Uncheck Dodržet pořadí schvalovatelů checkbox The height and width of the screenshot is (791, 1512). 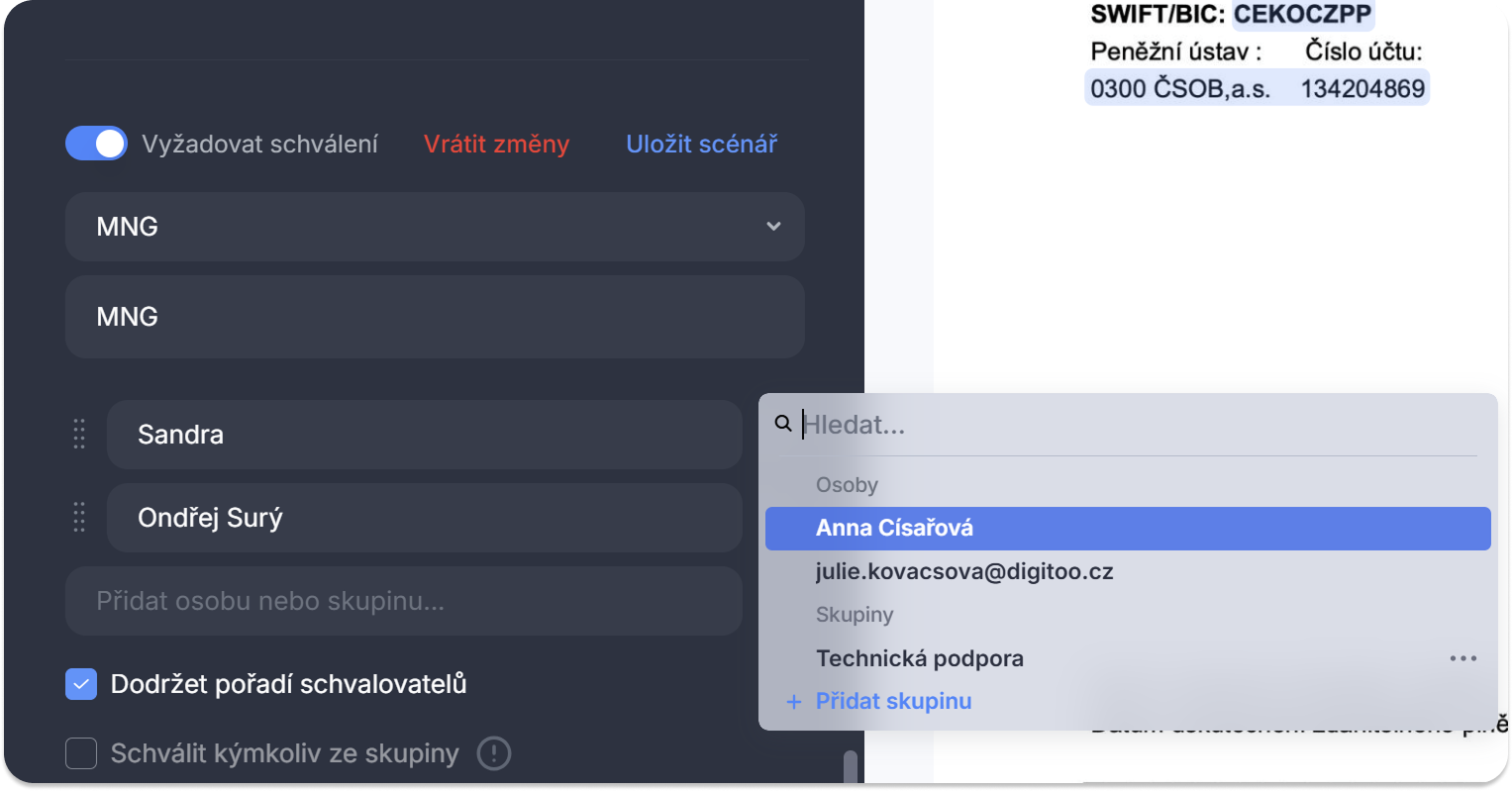click(x=81, y=684)
